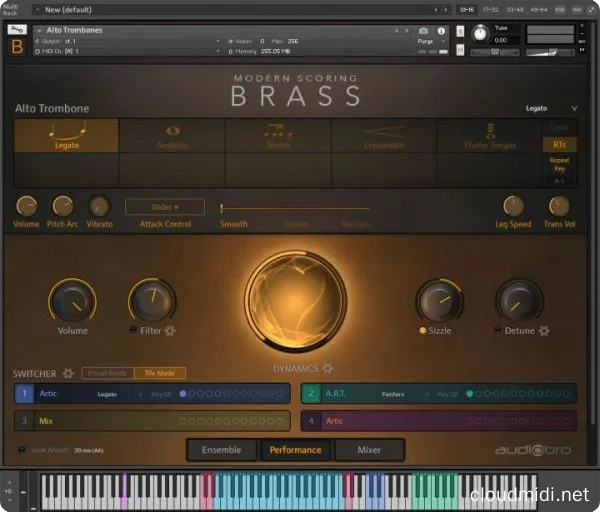This screenshot has width=600, height=512.
Task: Select the Shorts articulation tile
Action: tap(278, 136)
